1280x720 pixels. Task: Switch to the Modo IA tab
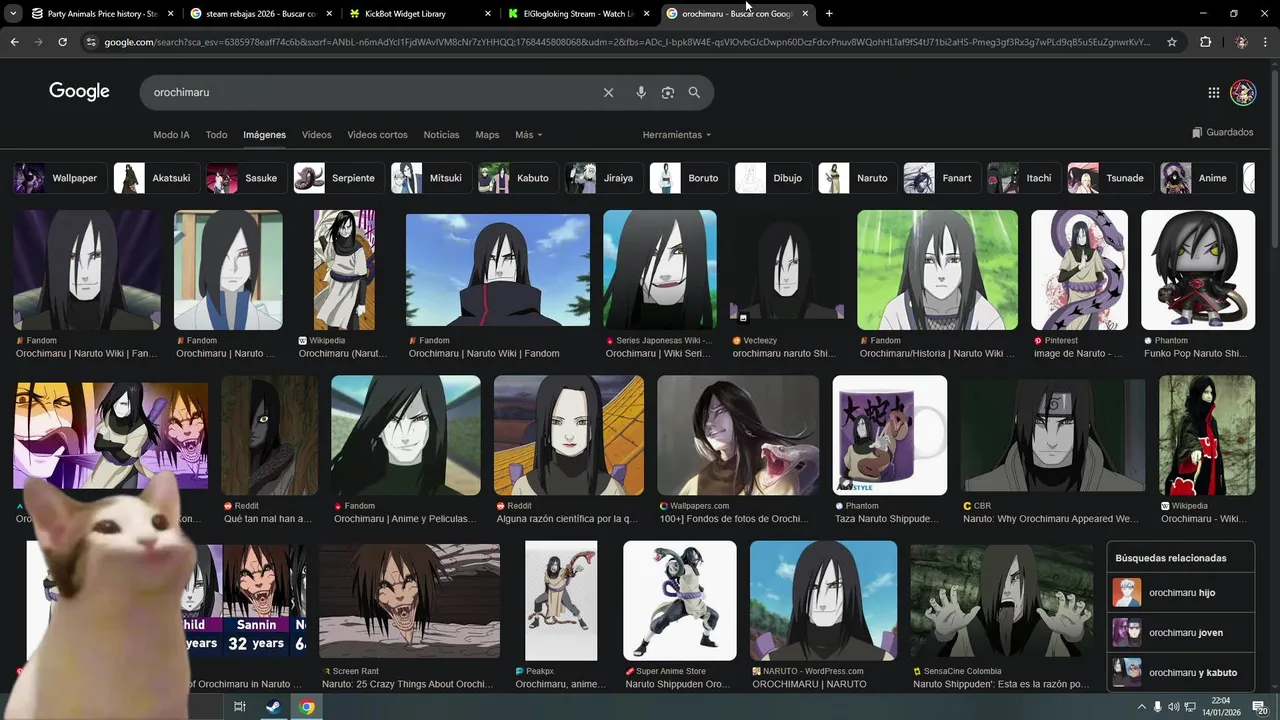171,135
